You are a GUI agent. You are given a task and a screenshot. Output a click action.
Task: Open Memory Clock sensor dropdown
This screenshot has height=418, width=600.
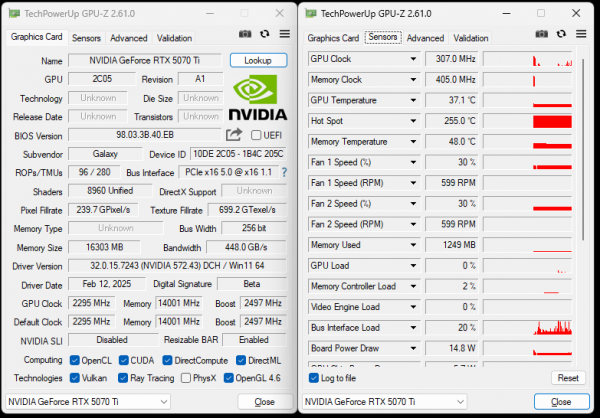click(413, 80)
